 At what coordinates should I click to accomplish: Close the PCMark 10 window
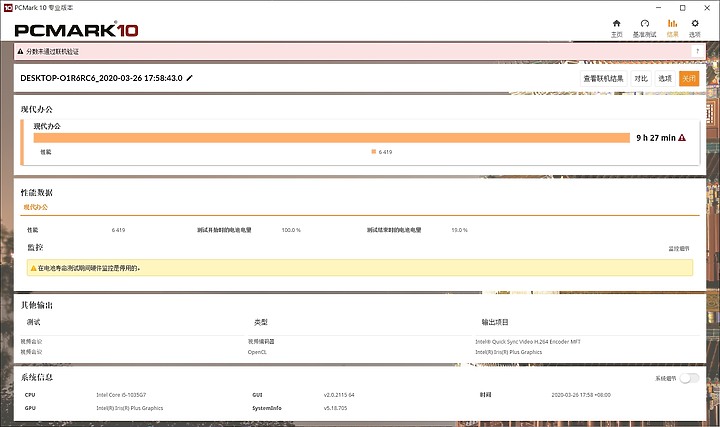[707, 8]
